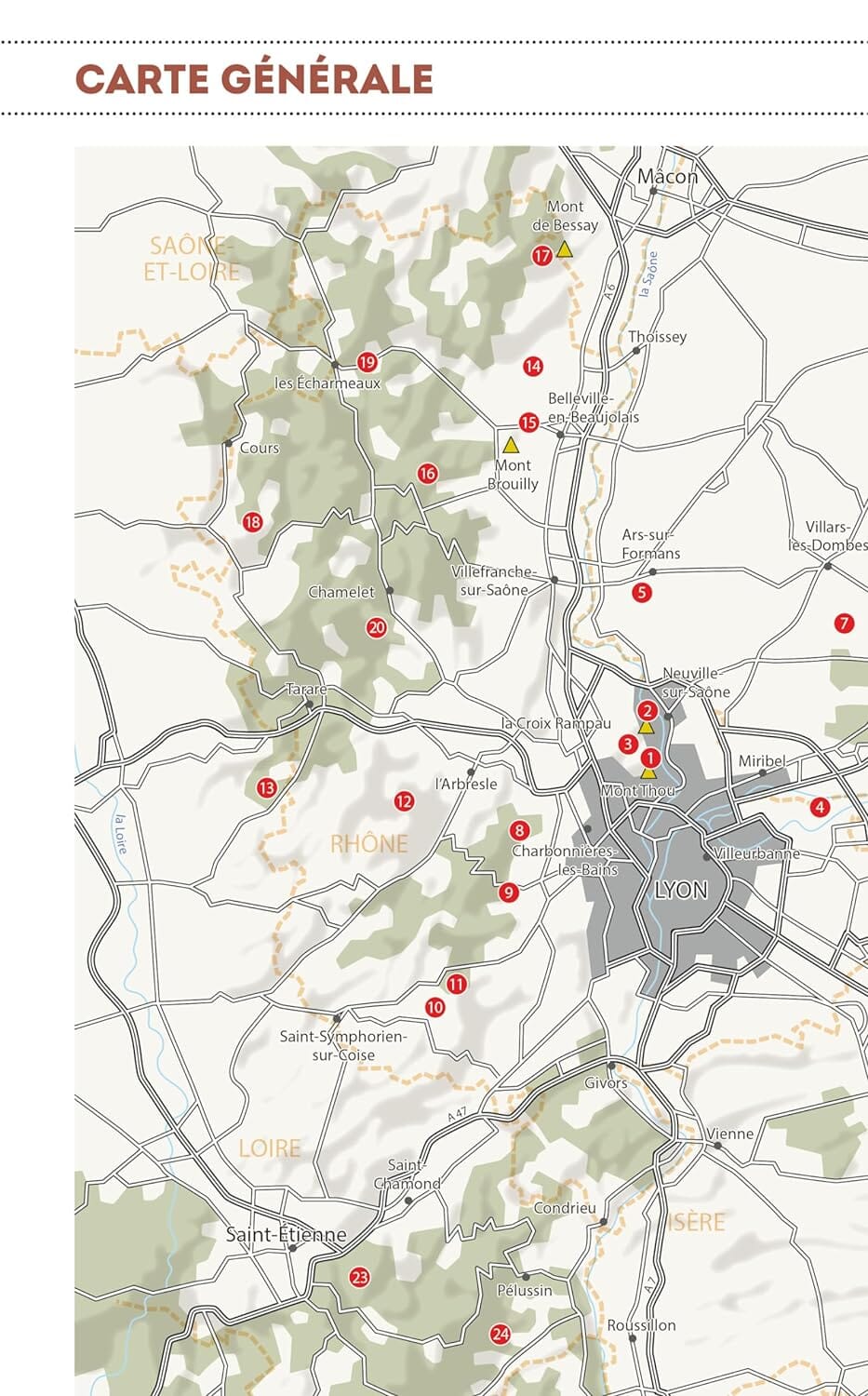Click marker 13 southwest of Tarare
Image resolution: width=868 pixels, height=1396 pixels.
266,788
